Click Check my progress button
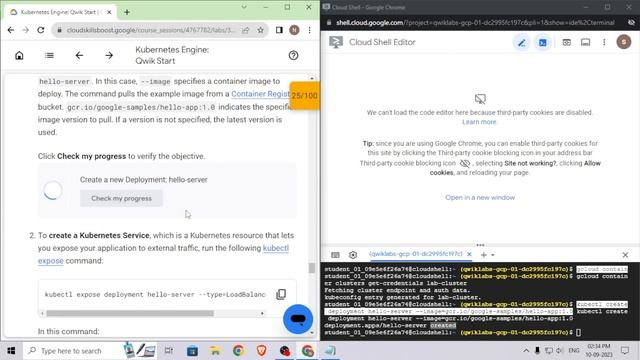640x360 pixels. (121, 198)
